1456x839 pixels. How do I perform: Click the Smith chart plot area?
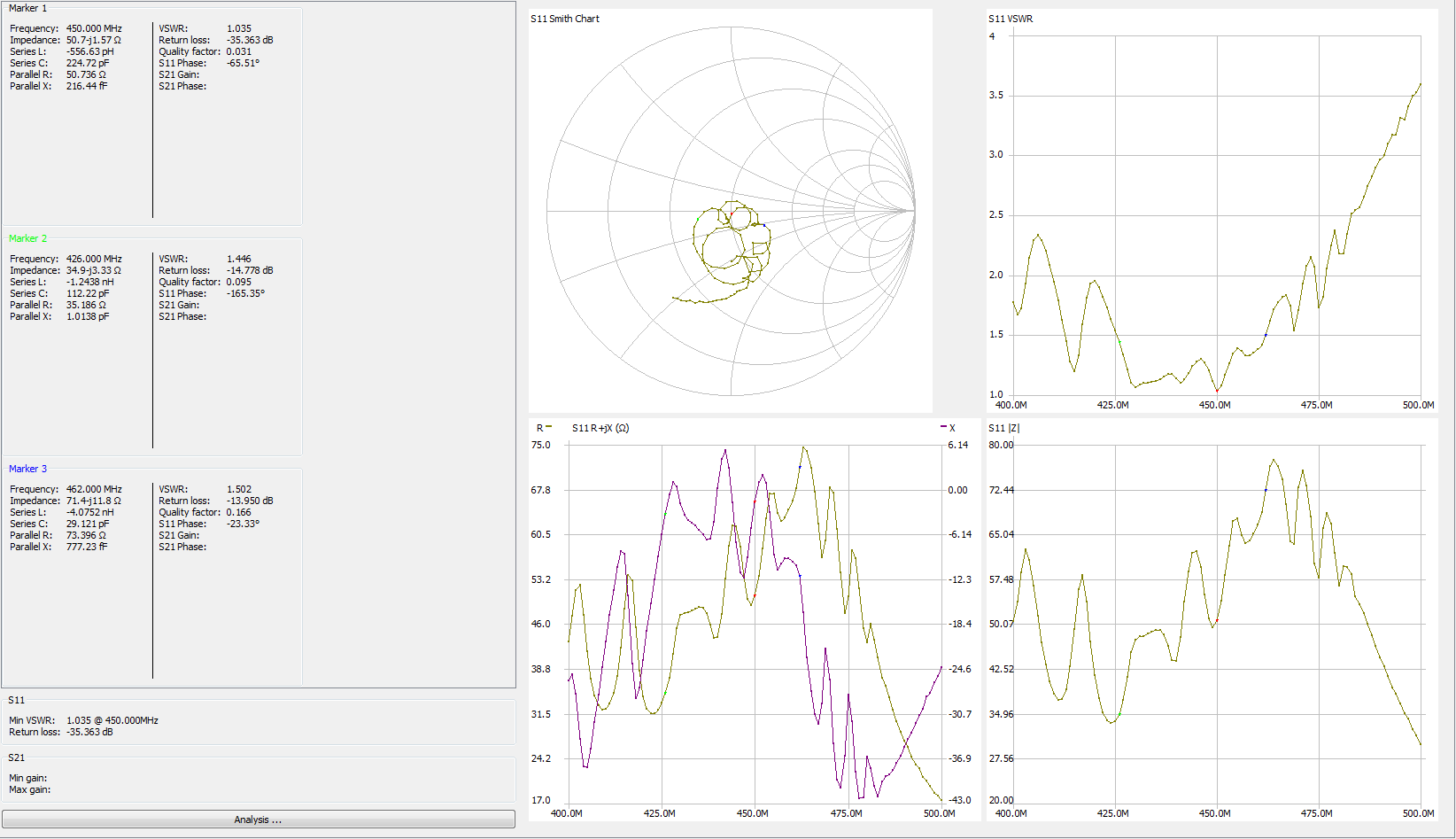tap(731, 211)
